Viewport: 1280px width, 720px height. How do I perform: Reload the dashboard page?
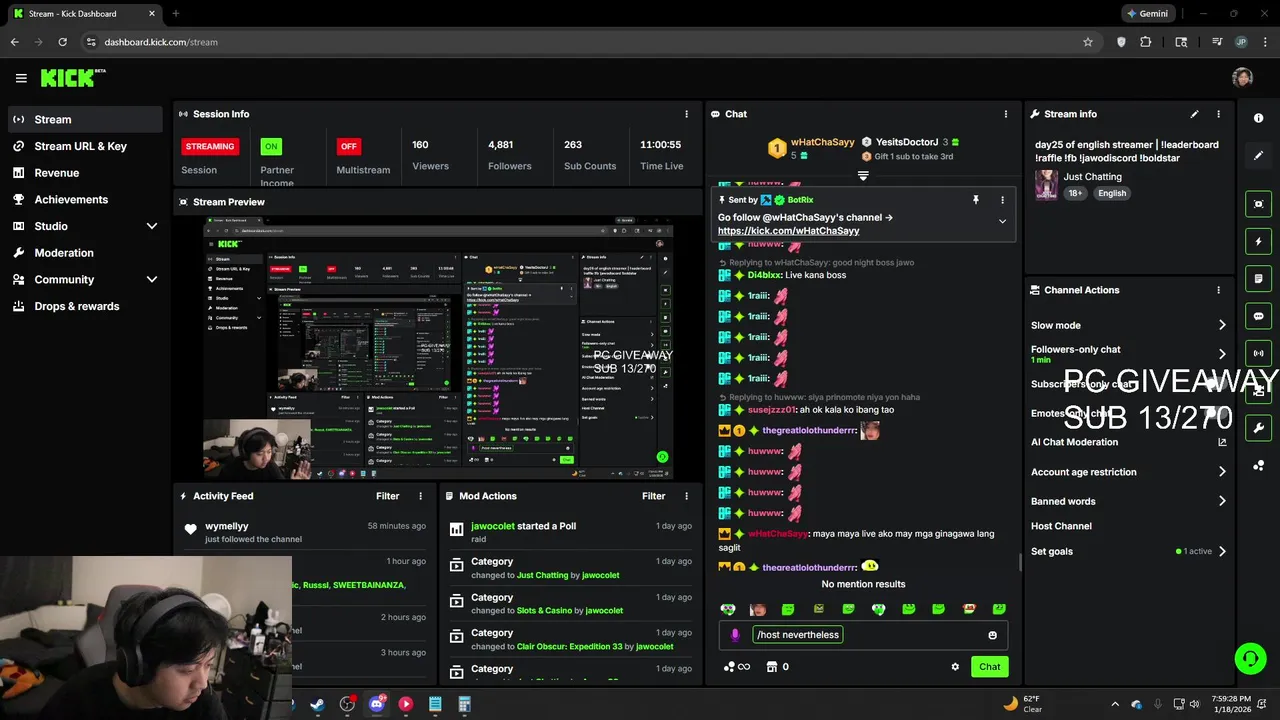(x=62, y=42)
